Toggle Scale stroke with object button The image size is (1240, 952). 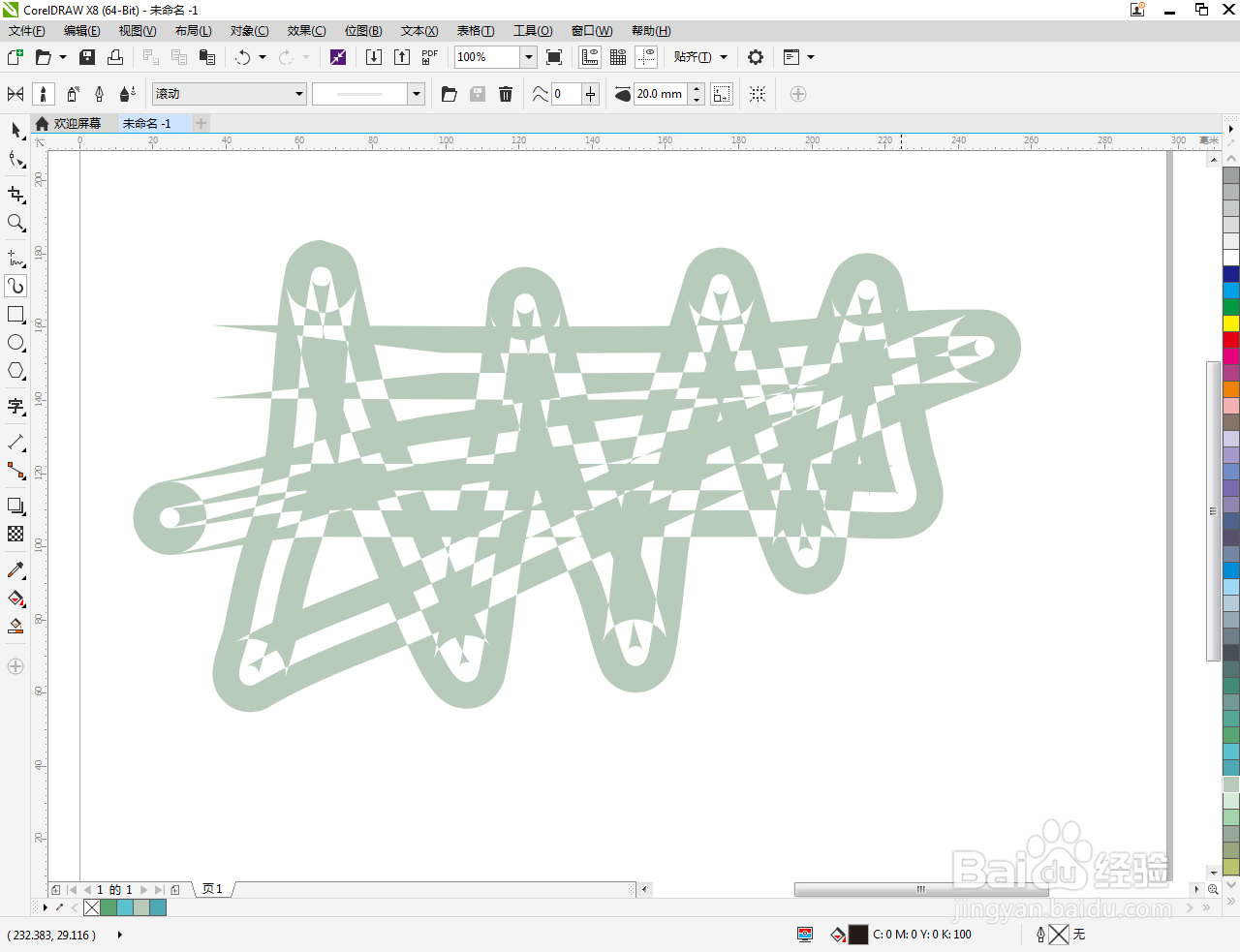tap(722, 94)
